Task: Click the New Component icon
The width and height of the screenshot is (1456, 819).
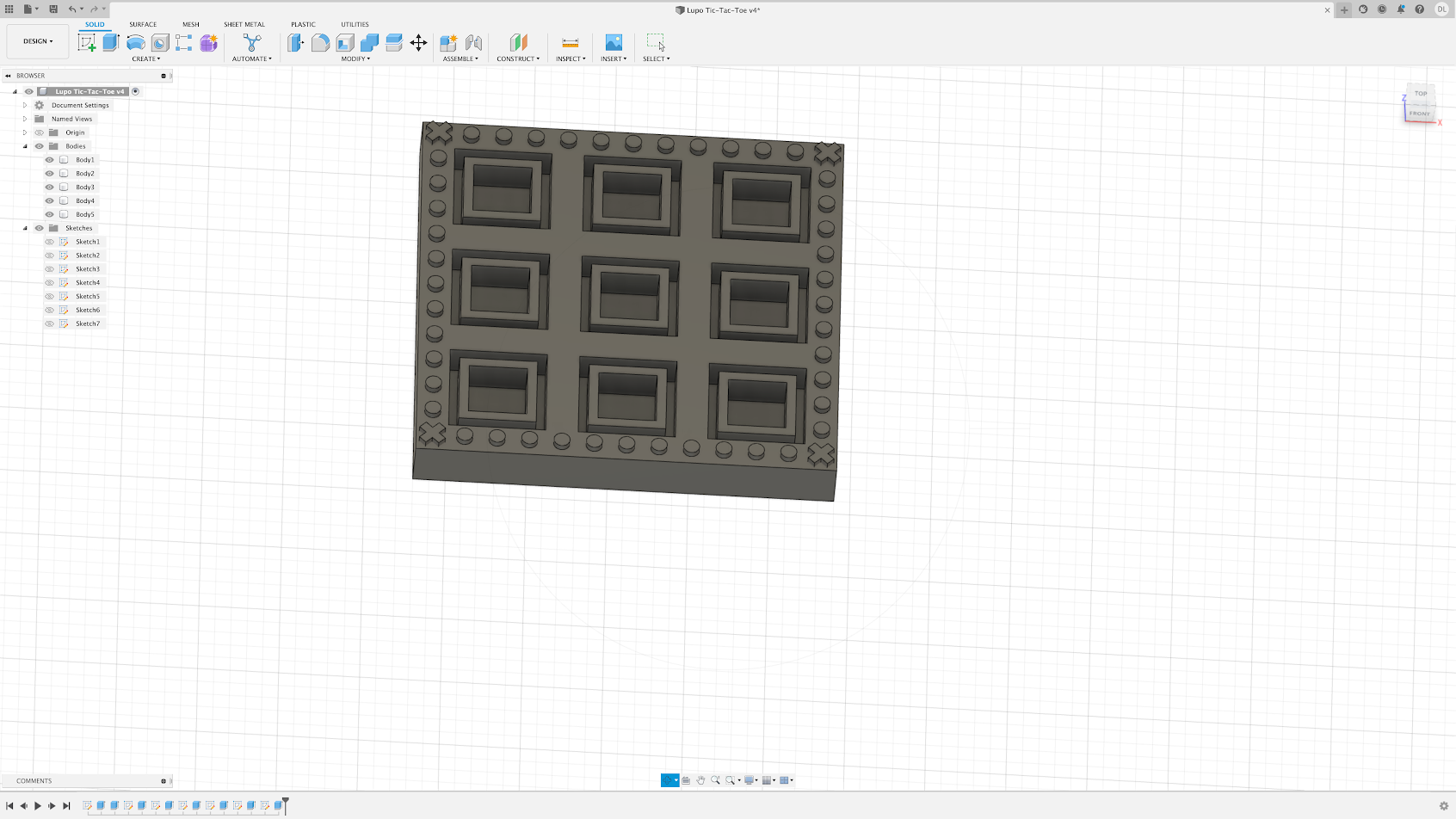Action: [x=448, y=43]
